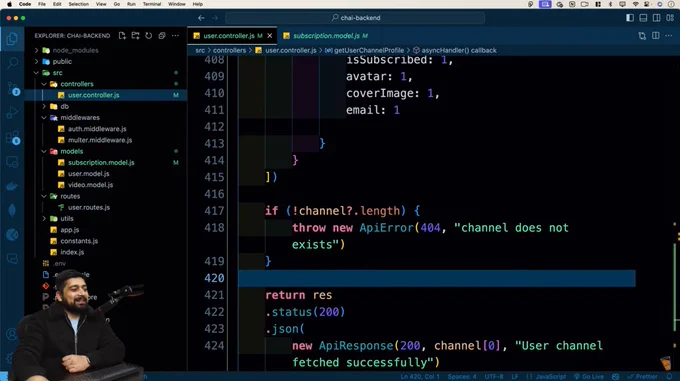Screen dimensions: 680x381
Task: Open the MongoDB leaf view
Action: click(x=12, y=211)
